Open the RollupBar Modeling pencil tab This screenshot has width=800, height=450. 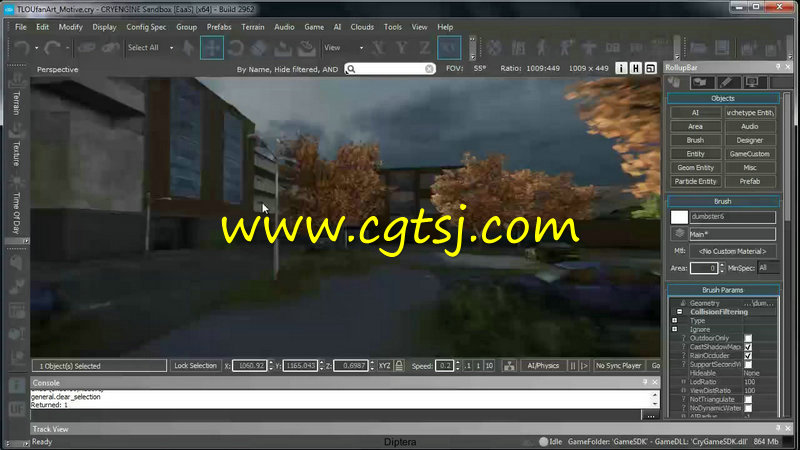pos(727,82)
